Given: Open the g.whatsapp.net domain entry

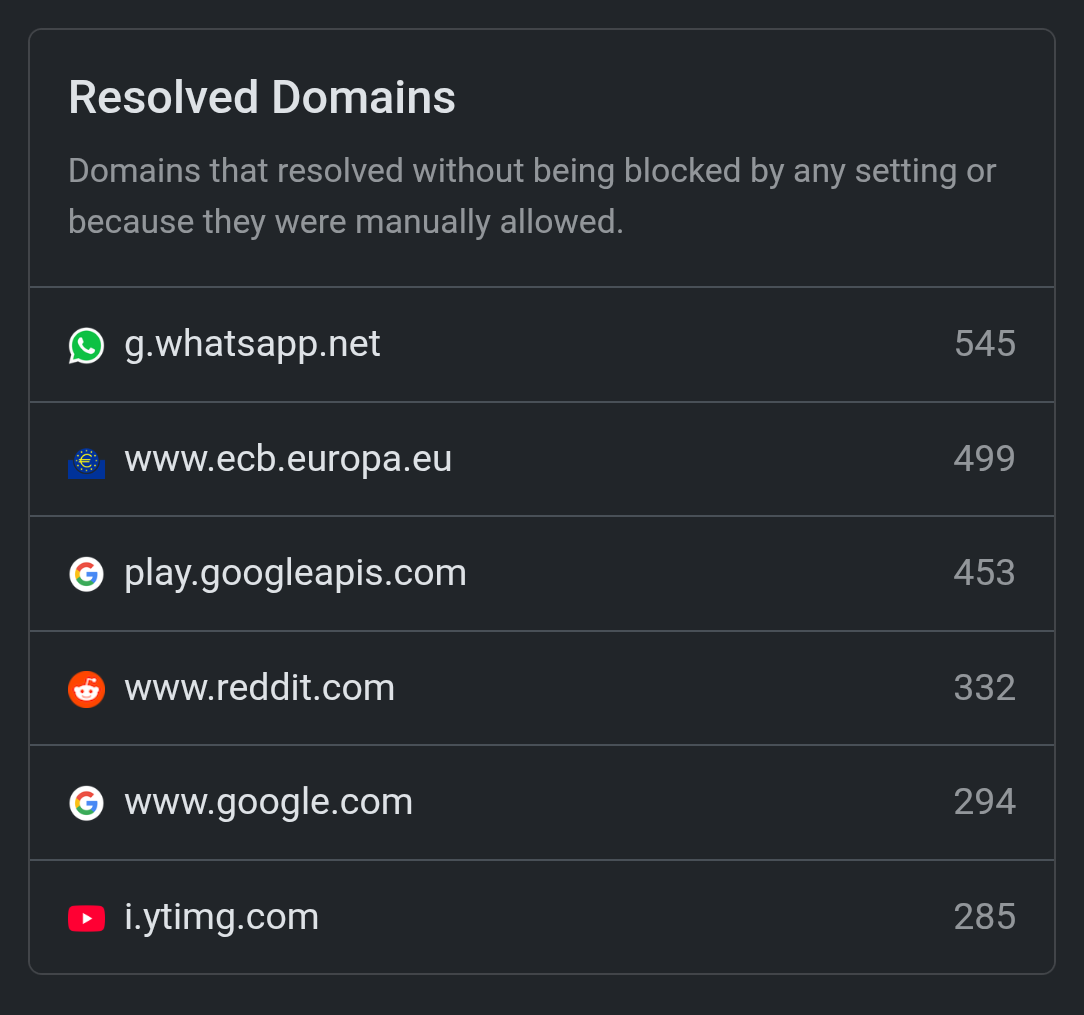Looking at the screenshot, I should click(x=252, y=344).
